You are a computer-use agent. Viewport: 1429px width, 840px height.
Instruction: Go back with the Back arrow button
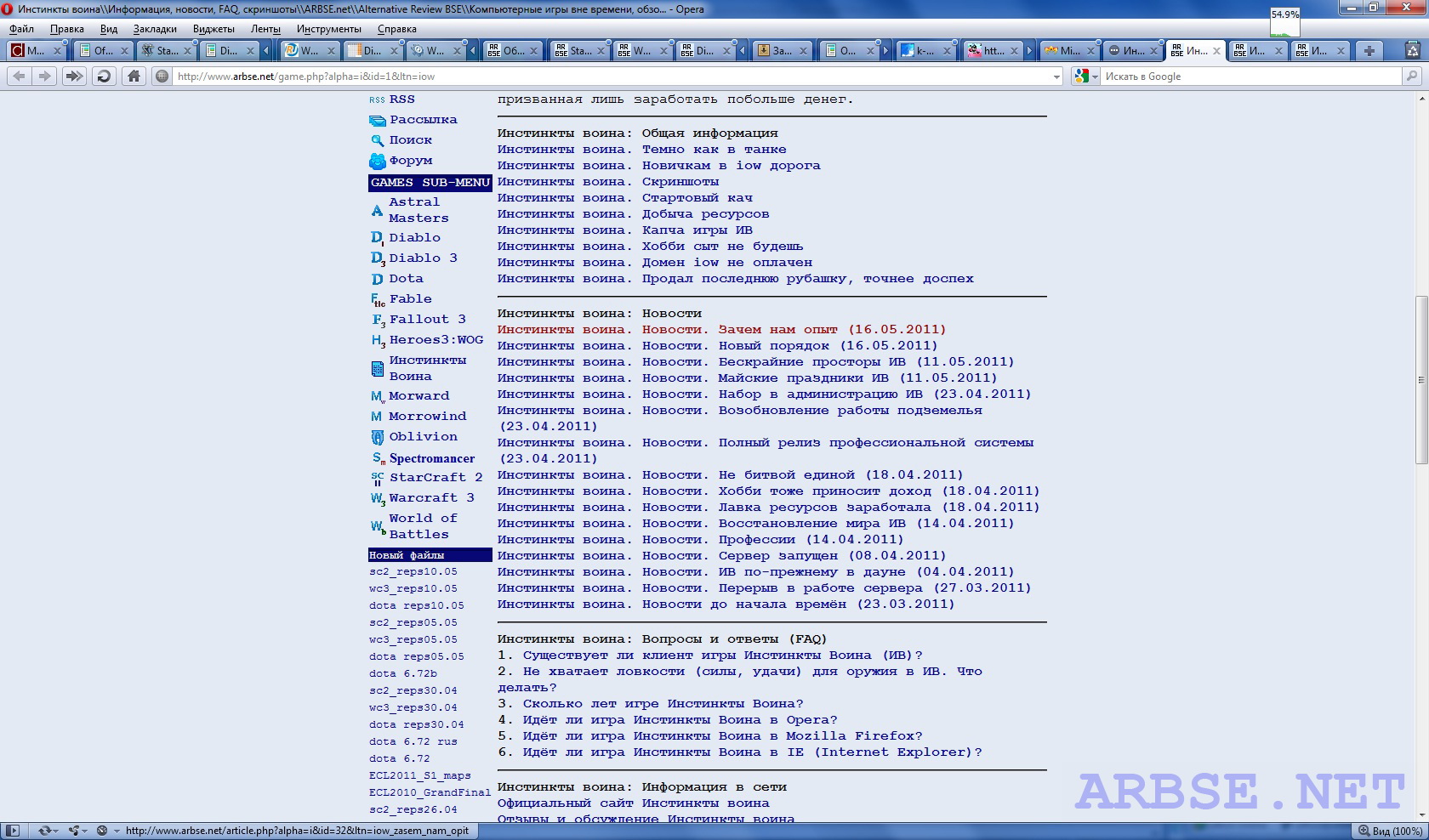[19, 76]
